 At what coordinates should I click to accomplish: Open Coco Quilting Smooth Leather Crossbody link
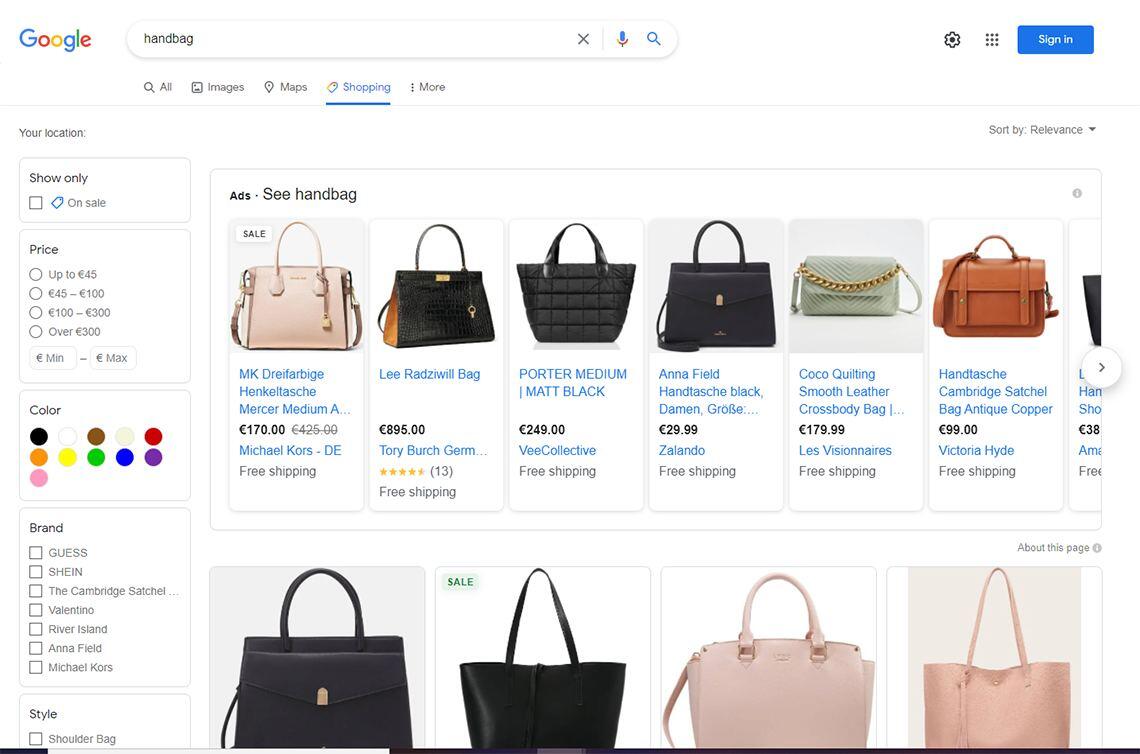(851, 391)
